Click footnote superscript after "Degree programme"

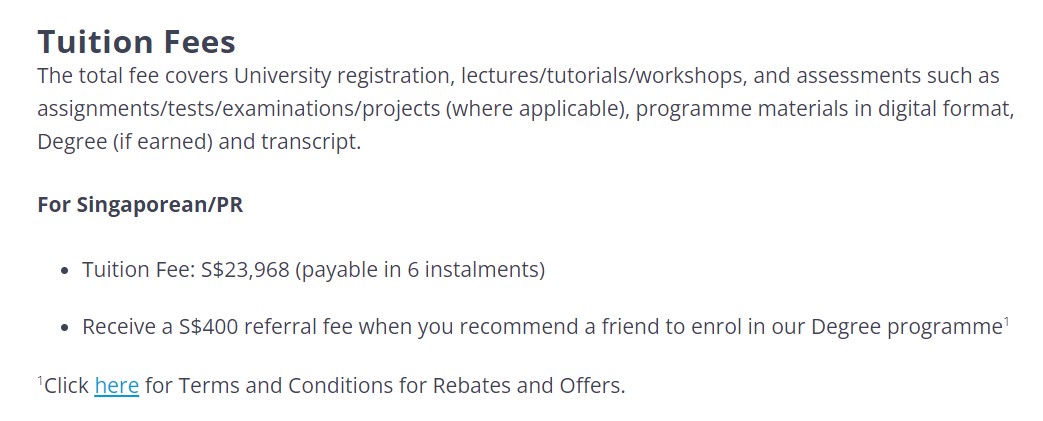pos(1006,322)
